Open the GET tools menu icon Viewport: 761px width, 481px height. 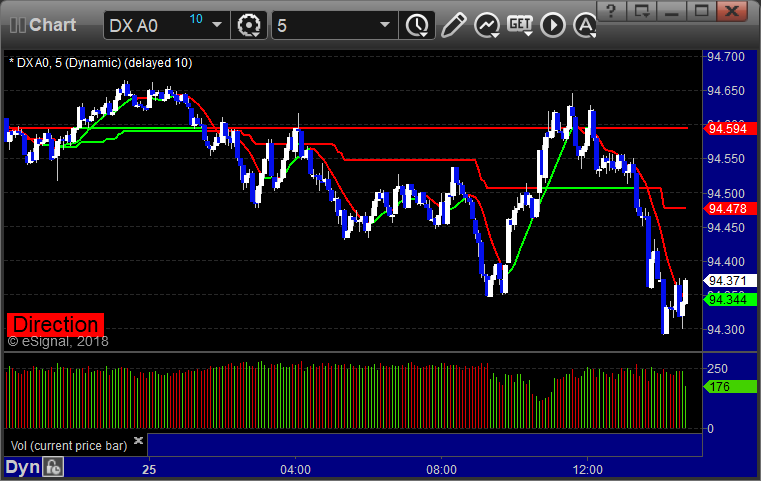[x=520, y=25]
